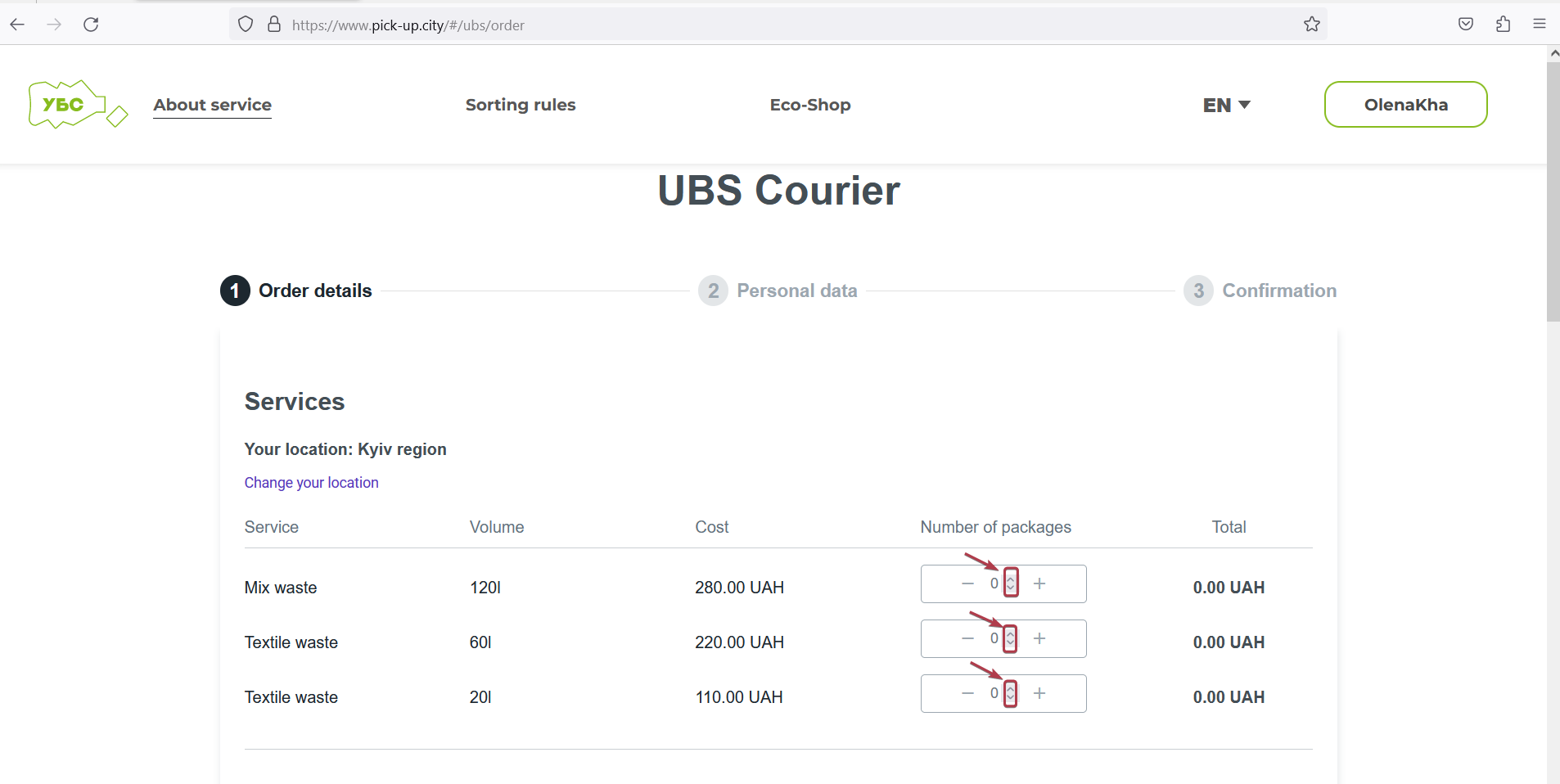Click the Pocket save icon
Screen dimensions: 1560x784
(x=1466, y=25)
